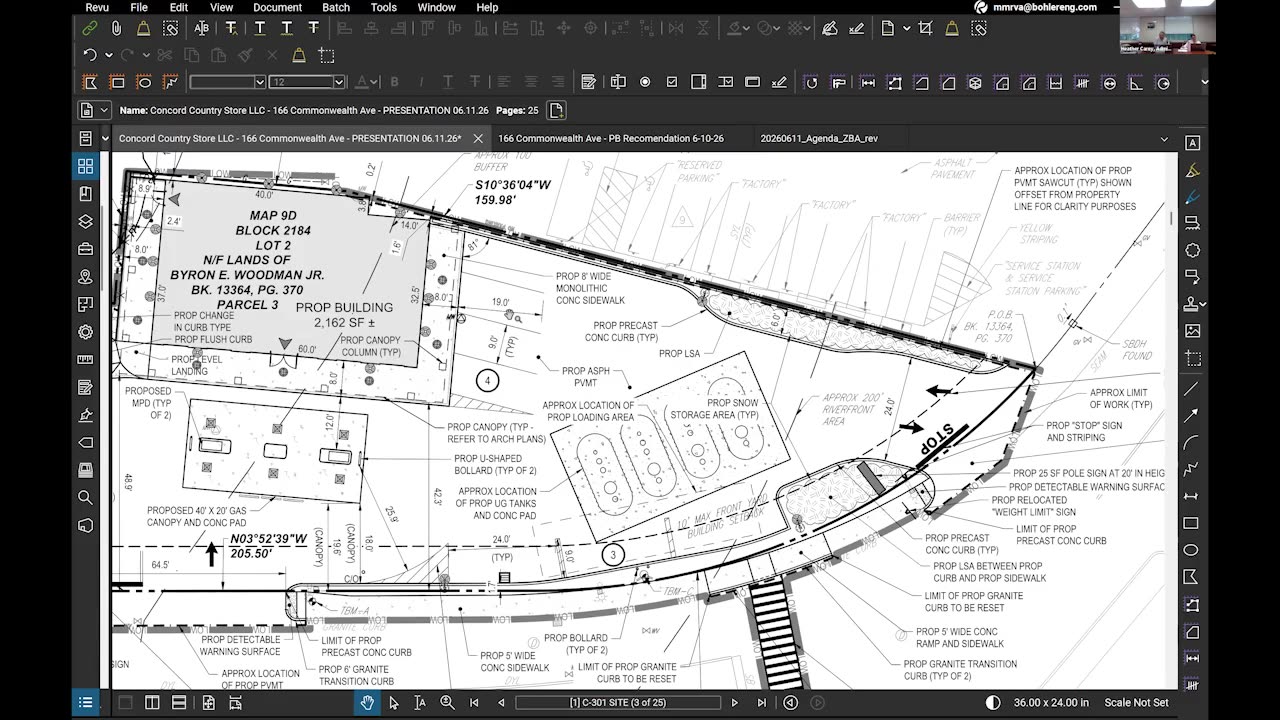The height and width of the screenshot is (720, 1280).
Task: Toggle split view vertical
Action: 152,703
